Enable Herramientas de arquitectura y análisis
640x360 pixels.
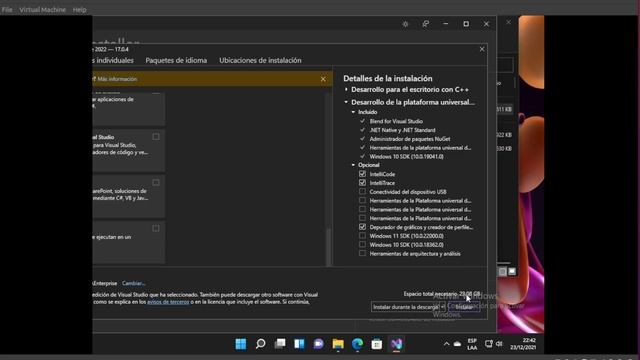click(x=362, y=253)
